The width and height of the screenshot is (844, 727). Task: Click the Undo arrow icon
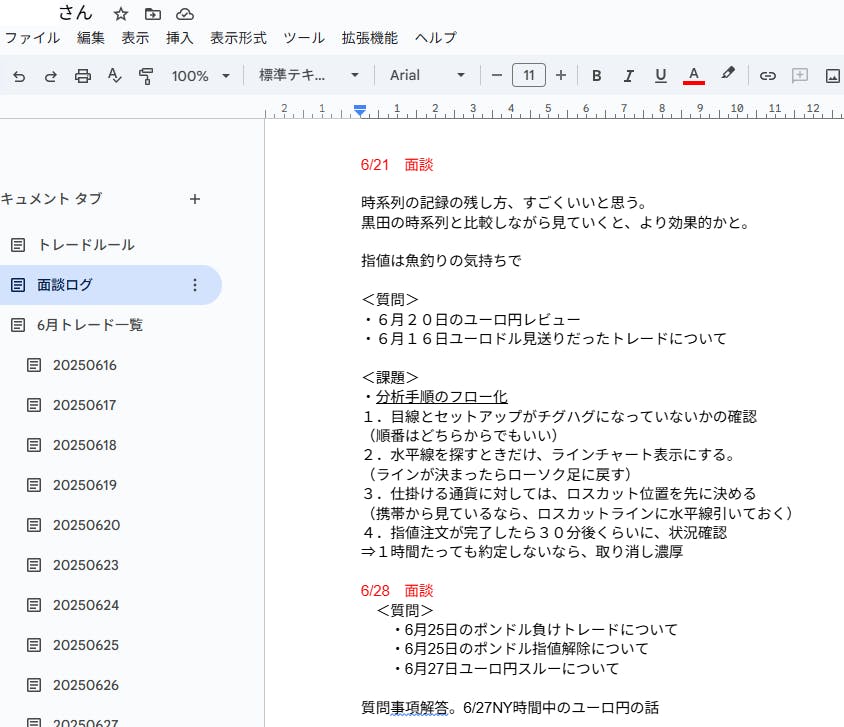[19, 75]
